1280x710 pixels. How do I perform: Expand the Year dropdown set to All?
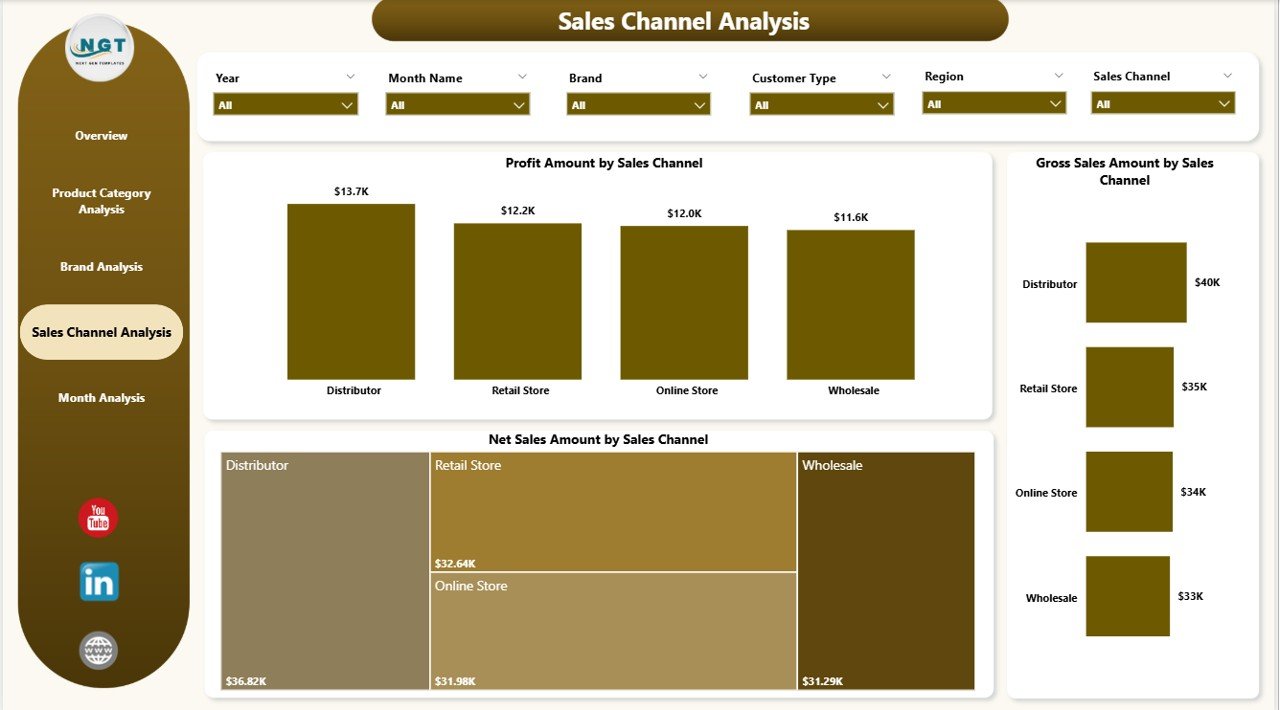(x=285, y=105)
